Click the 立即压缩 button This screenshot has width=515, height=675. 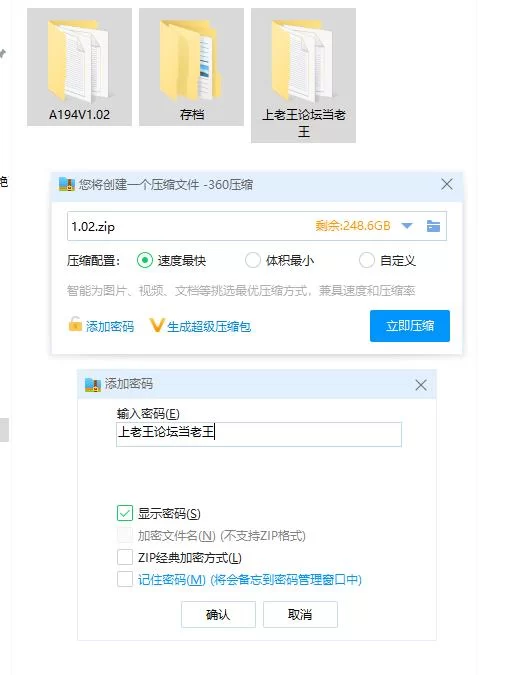point(410,326)
